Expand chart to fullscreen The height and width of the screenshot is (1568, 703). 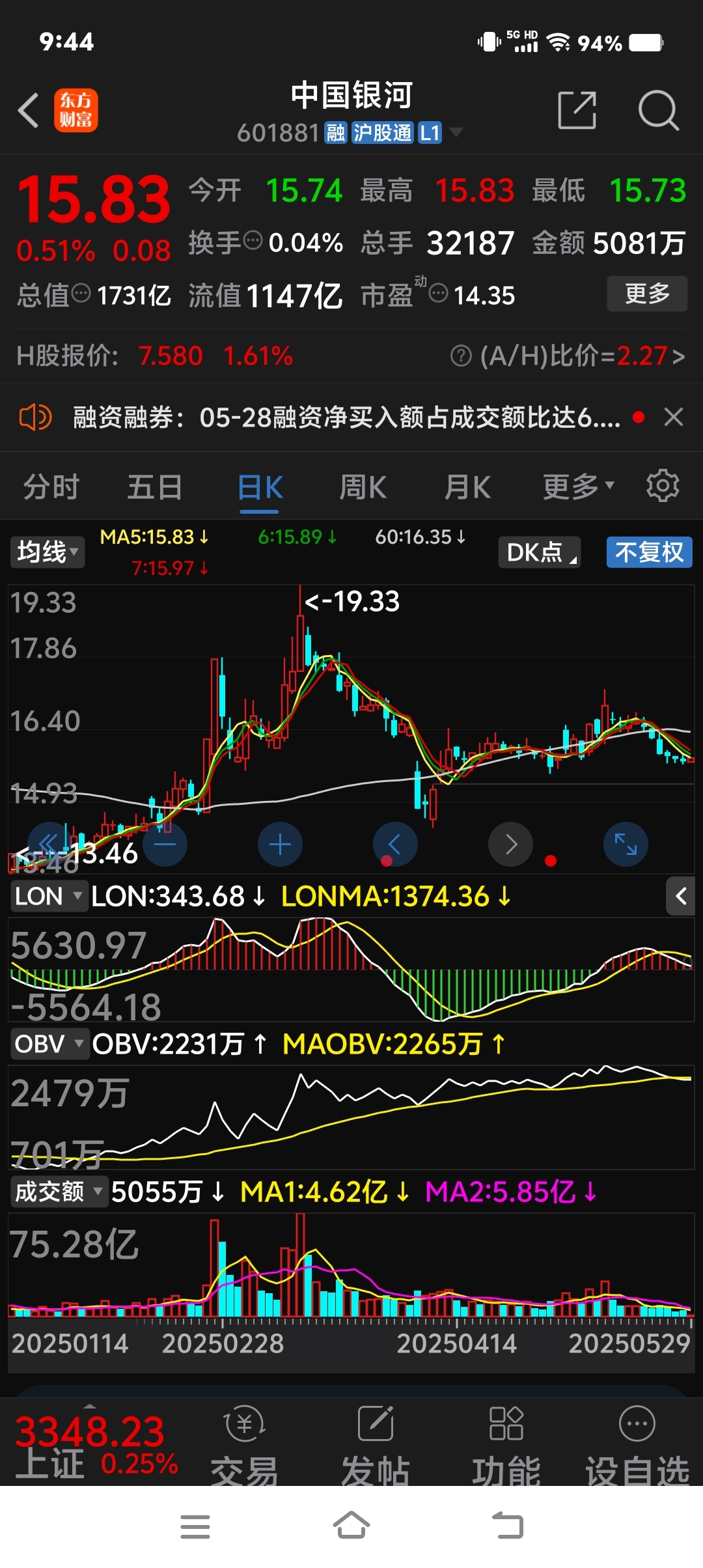coord(626,845)
